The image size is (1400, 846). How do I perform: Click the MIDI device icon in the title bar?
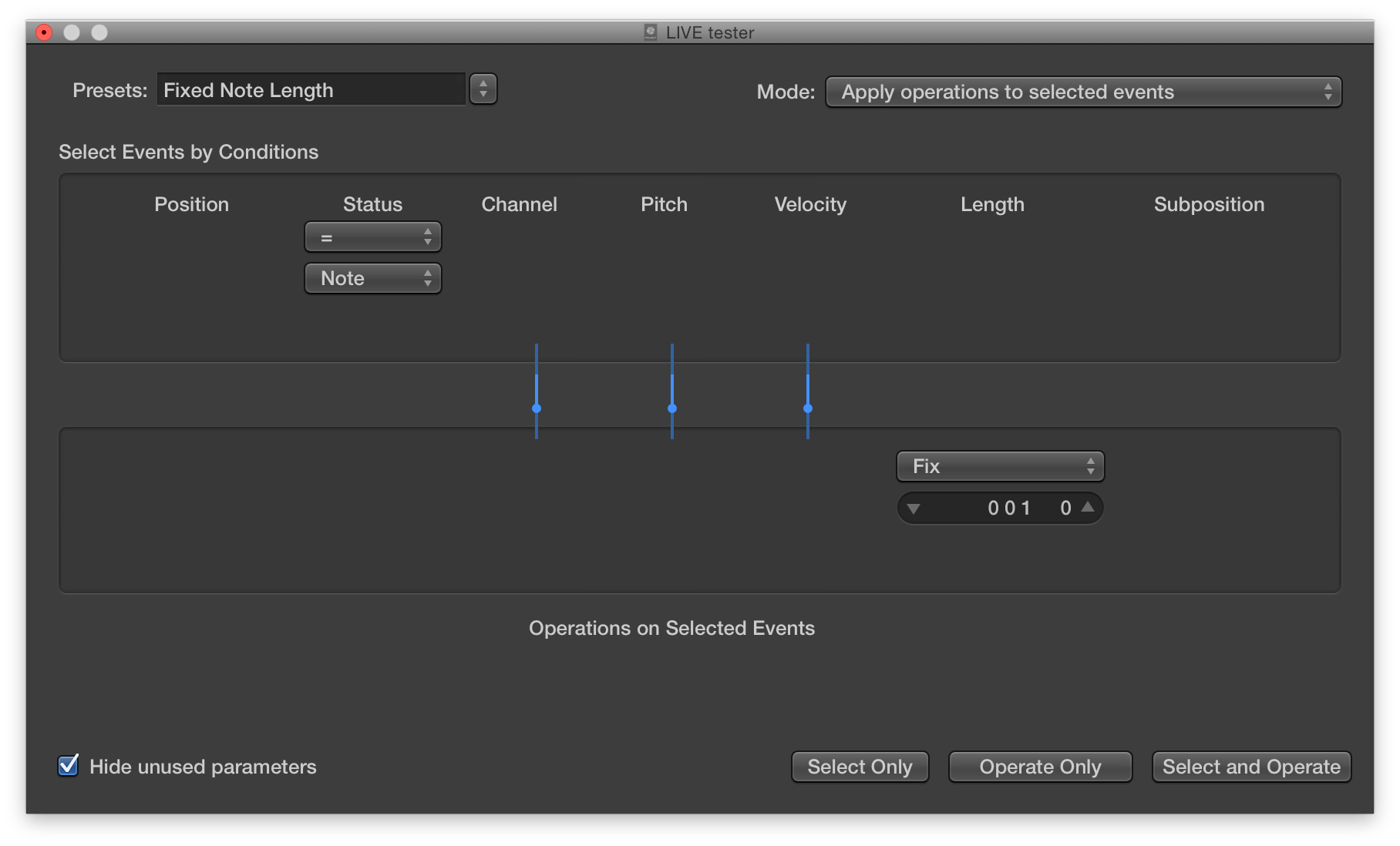(650, 32)
